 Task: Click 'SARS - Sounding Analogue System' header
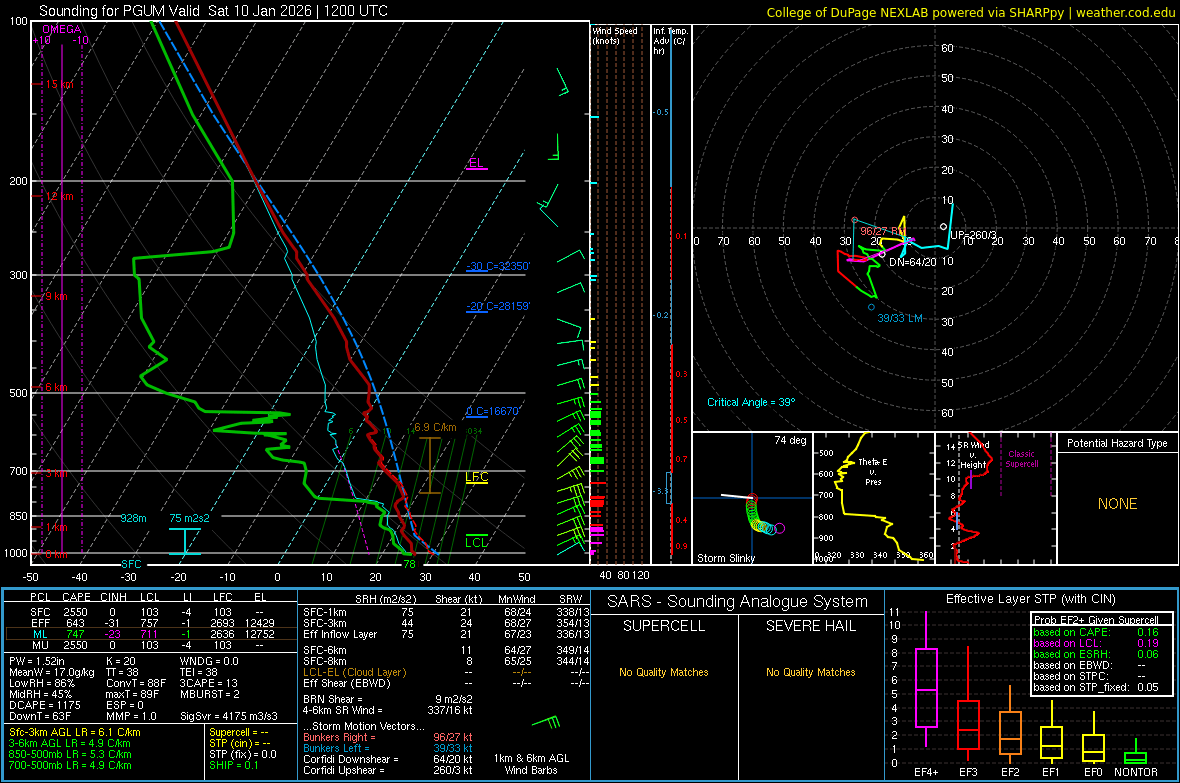pos(737,602)
